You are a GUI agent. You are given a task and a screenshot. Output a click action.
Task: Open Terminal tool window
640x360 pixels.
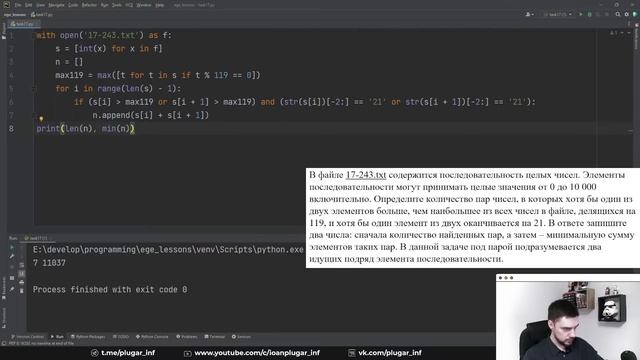[215, 337]
